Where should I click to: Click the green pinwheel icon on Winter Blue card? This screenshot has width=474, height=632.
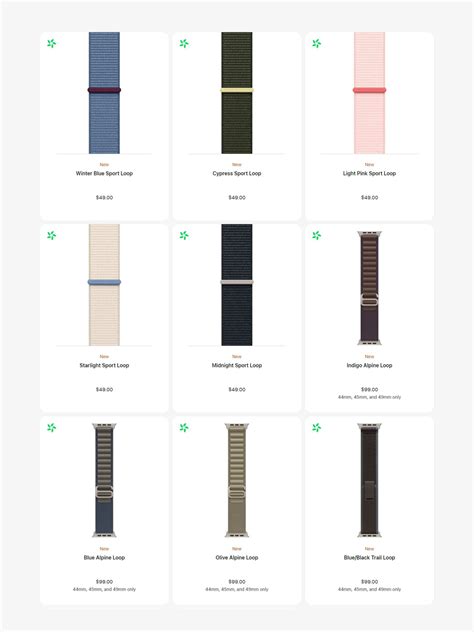[x=52, y=43]
